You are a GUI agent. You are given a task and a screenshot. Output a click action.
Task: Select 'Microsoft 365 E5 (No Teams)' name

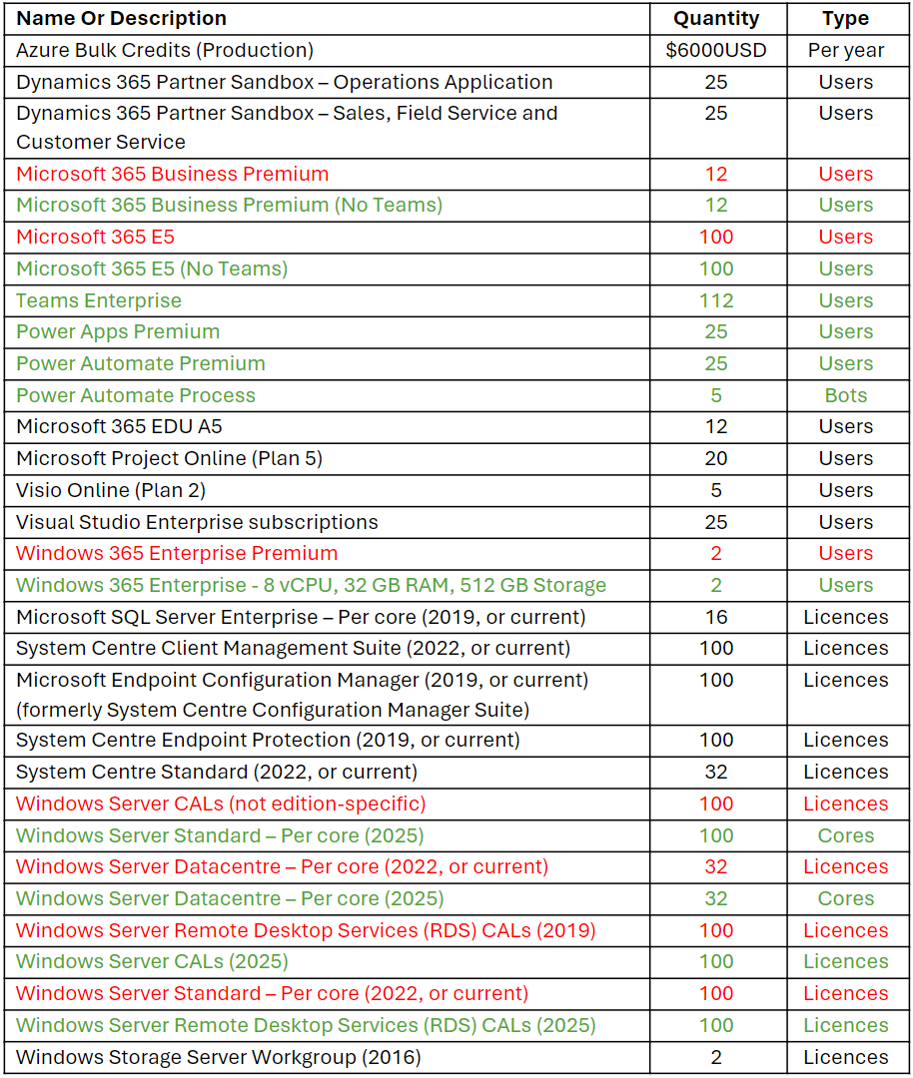click(x=152, y=269)
